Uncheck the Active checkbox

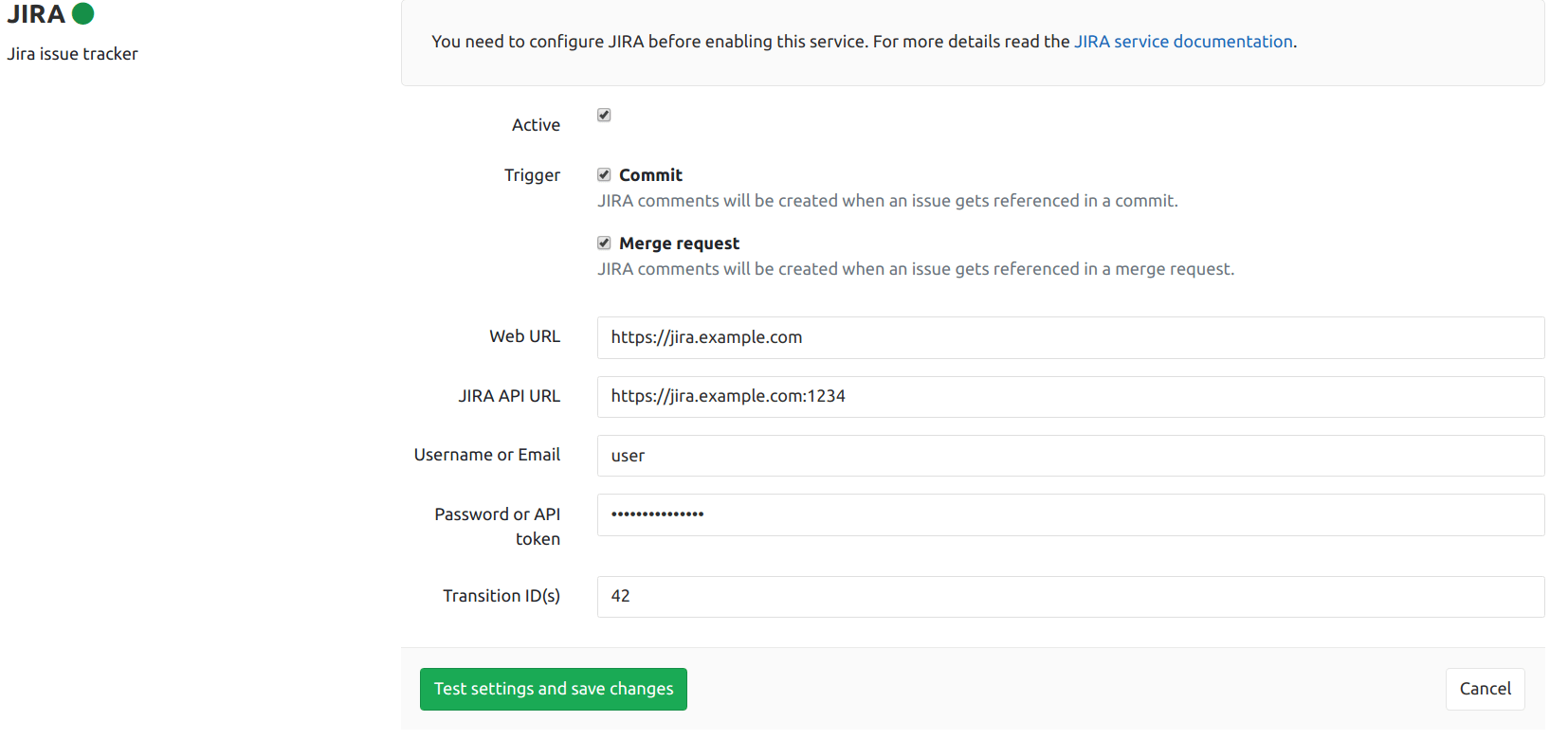pyautogui.click(x=604, y=115)
